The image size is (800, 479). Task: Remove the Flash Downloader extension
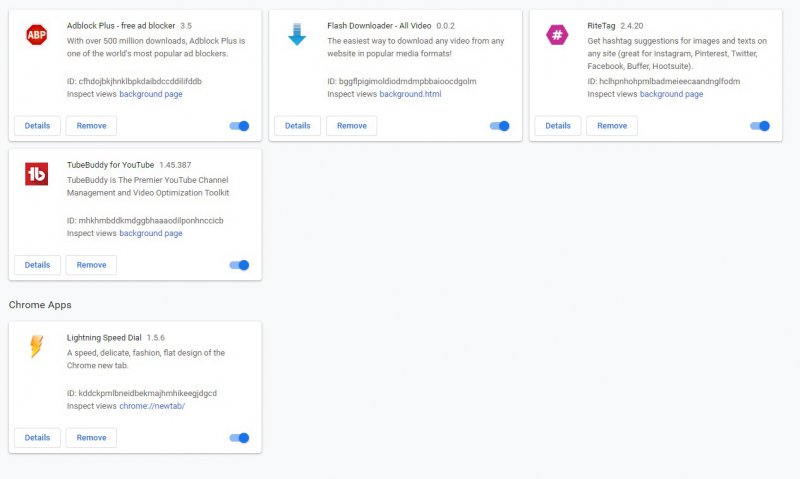coord(351,126)
